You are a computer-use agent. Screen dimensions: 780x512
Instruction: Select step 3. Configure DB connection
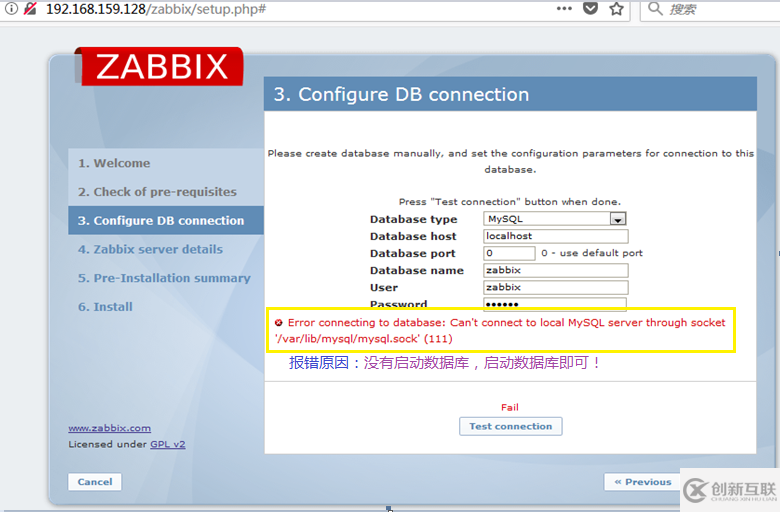click(x=166, y=220)
